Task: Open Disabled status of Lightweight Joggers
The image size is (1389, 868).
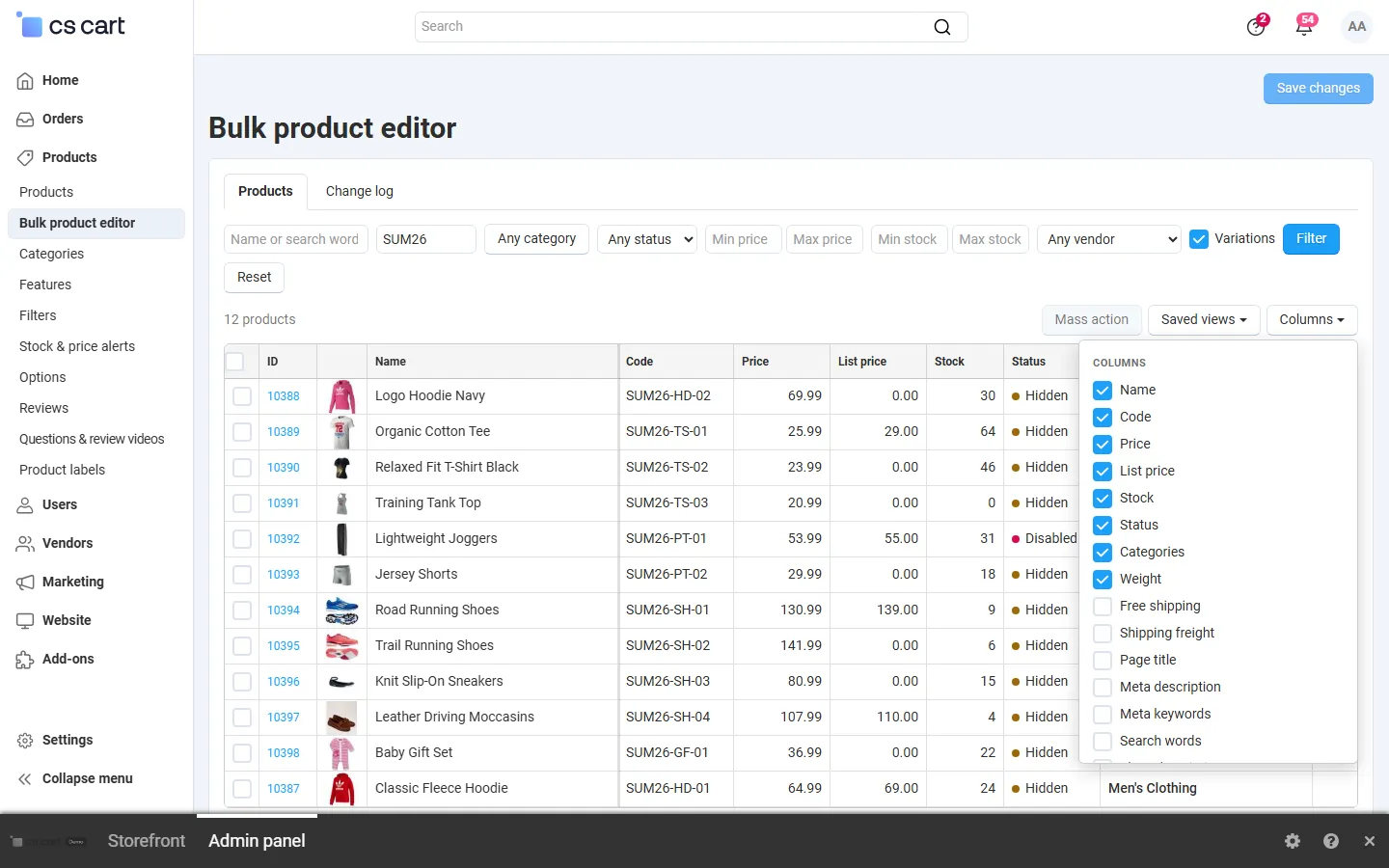Action: 1045,539
